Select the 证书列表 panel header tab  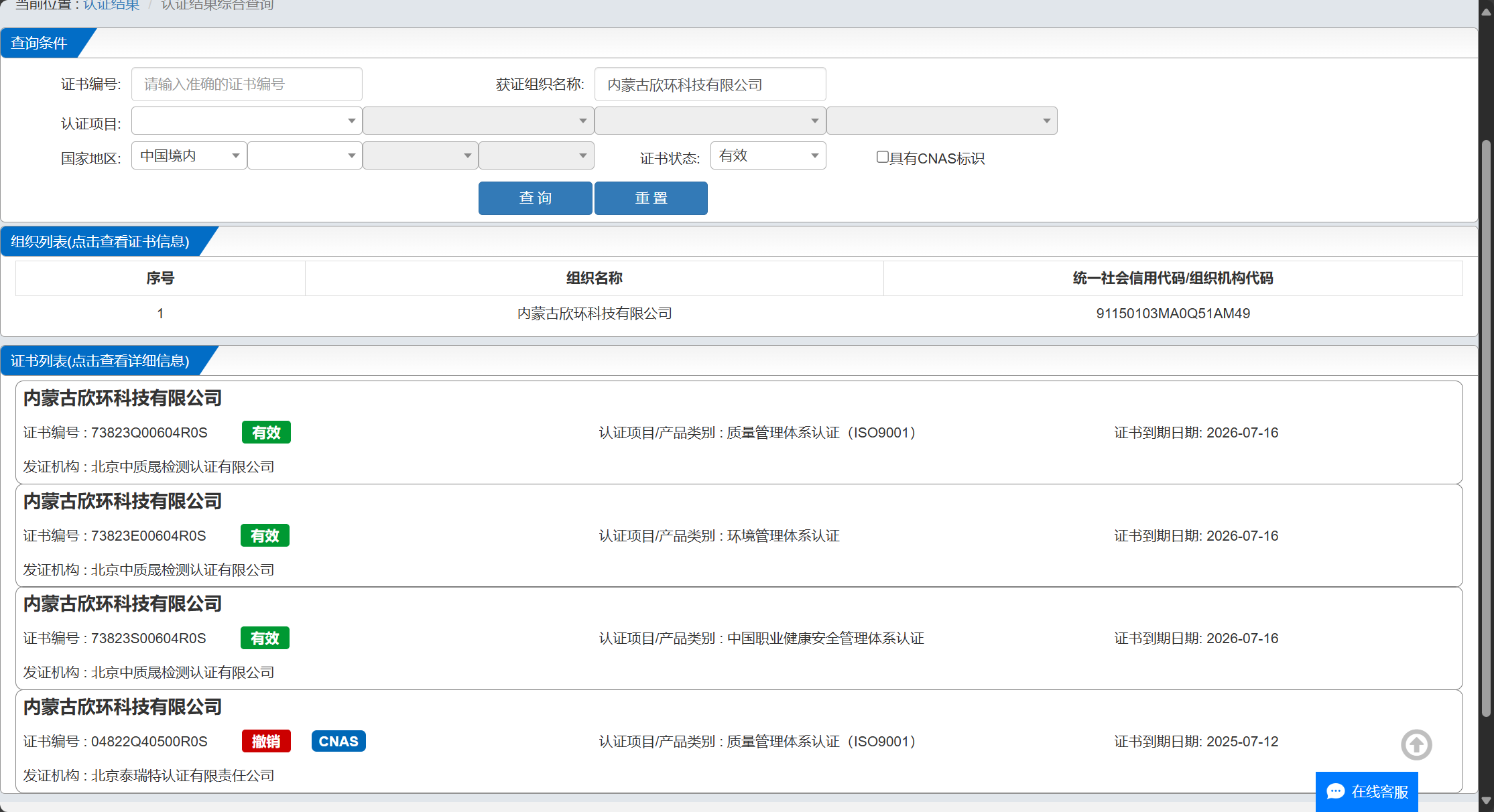pos(100,361)
